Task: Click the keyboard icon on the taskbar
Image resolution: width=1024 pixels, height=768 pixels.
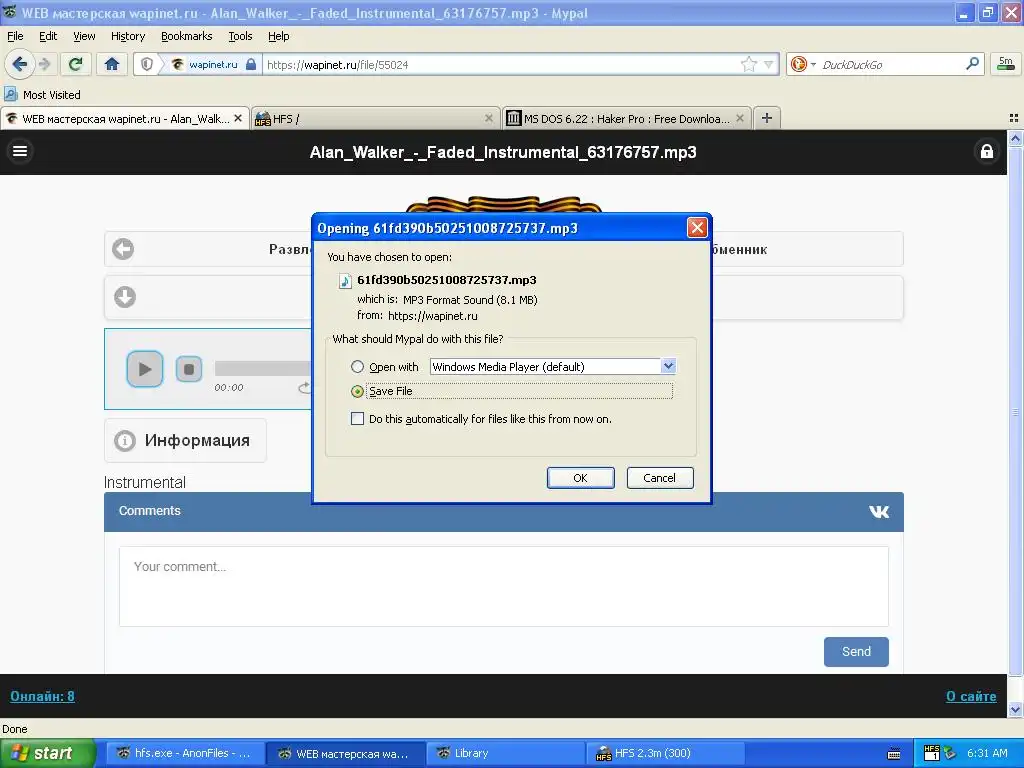Action: pos(894,754)
